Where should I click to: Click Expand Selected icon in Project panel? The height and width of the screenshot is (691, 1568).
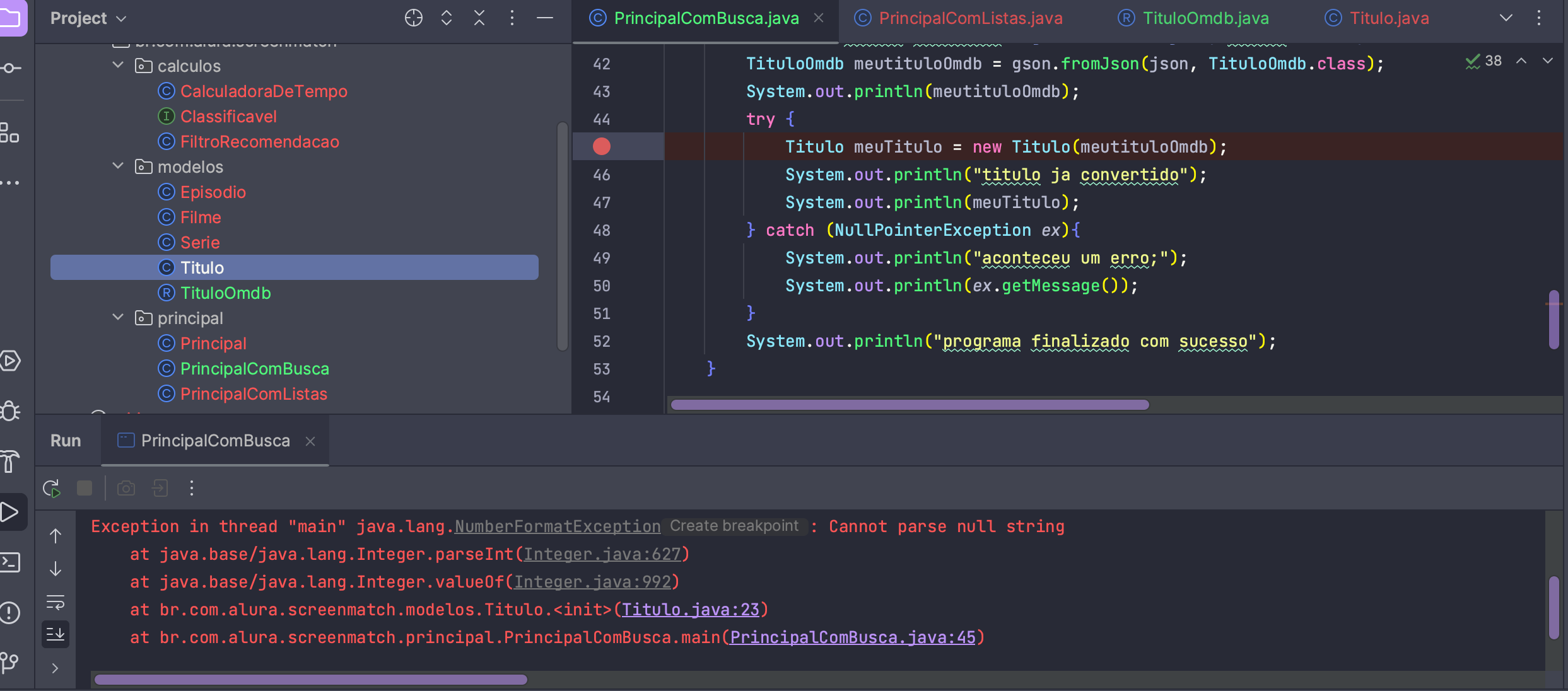click(x=447, y=18)
